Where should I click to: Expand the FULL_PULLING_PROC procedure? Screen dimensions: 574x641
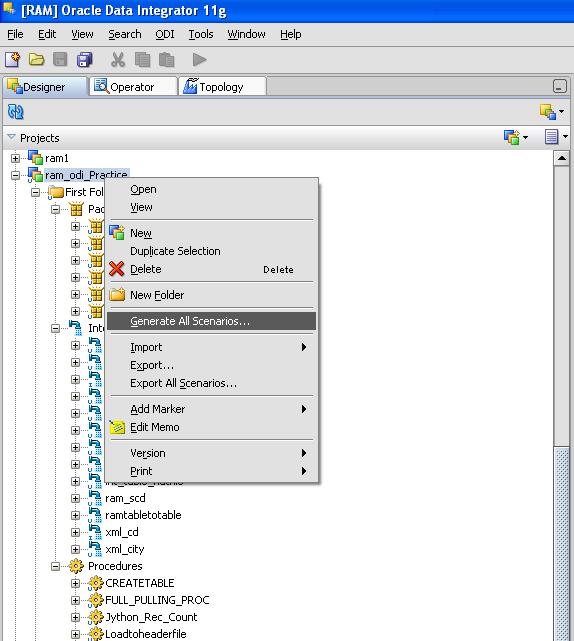(75, 601)
